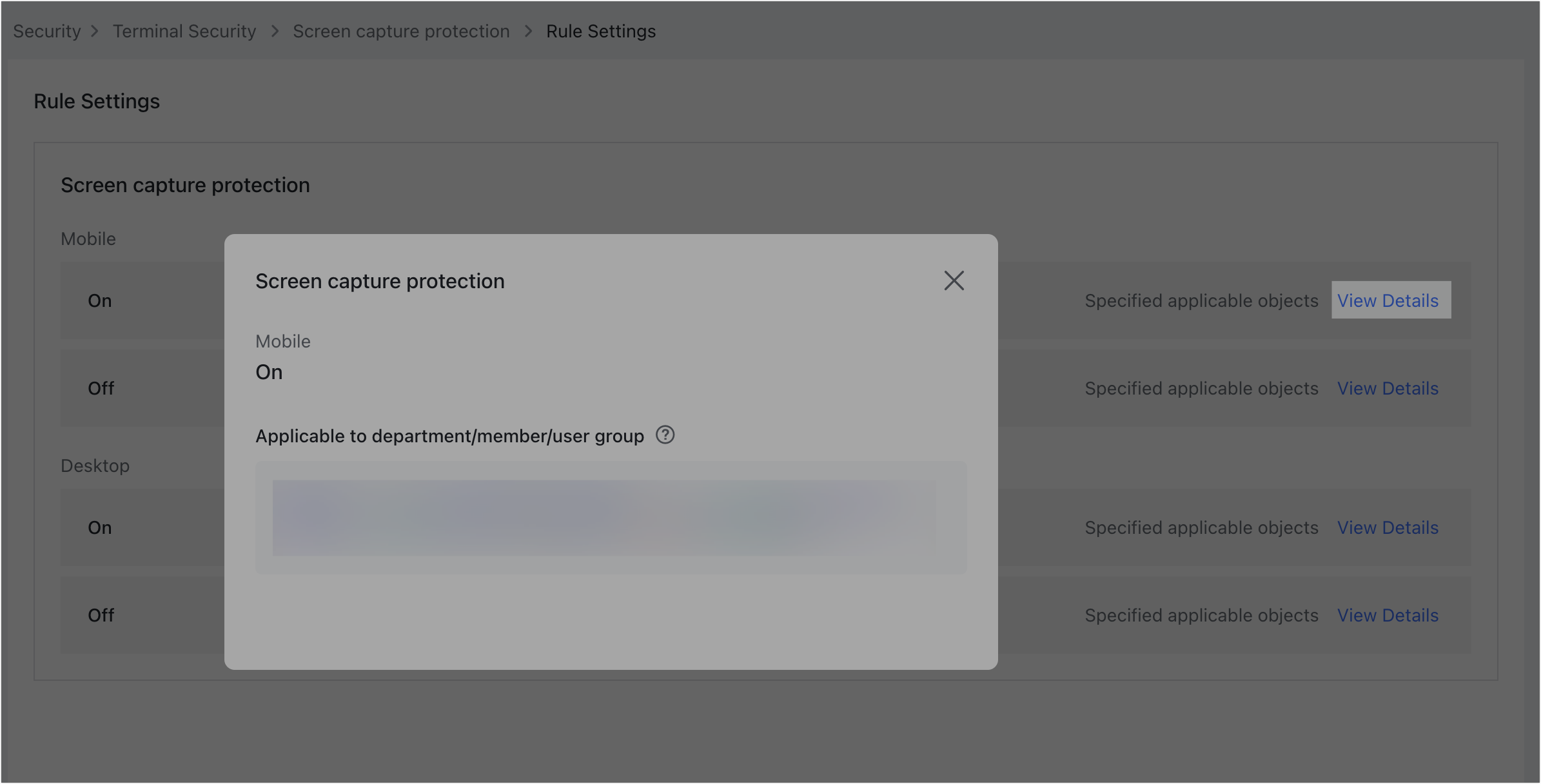Click the blurred applicable objects field

click(x=611, y=518)
